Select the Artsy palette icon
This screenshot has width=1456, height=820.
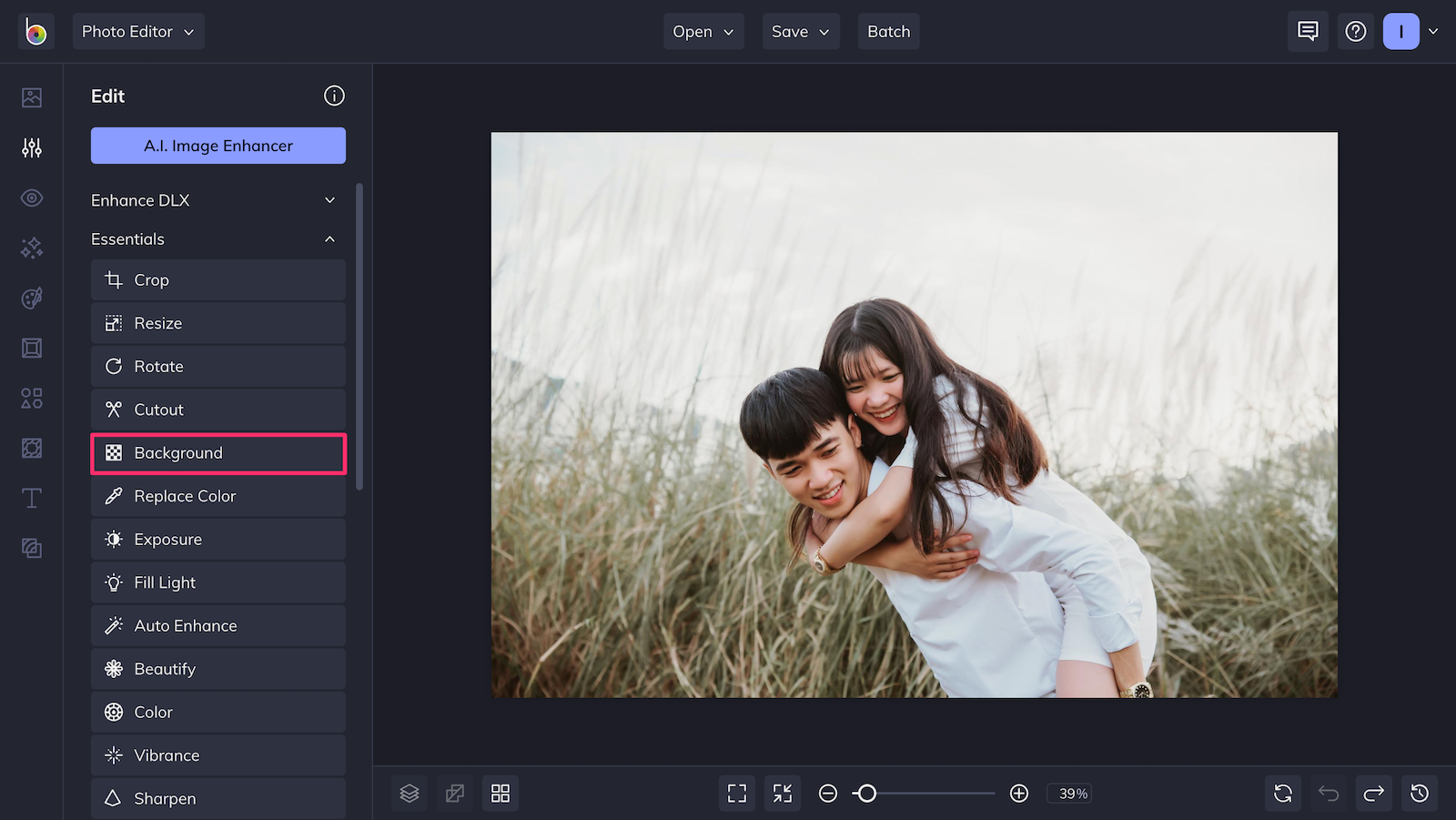pos(31,298)
